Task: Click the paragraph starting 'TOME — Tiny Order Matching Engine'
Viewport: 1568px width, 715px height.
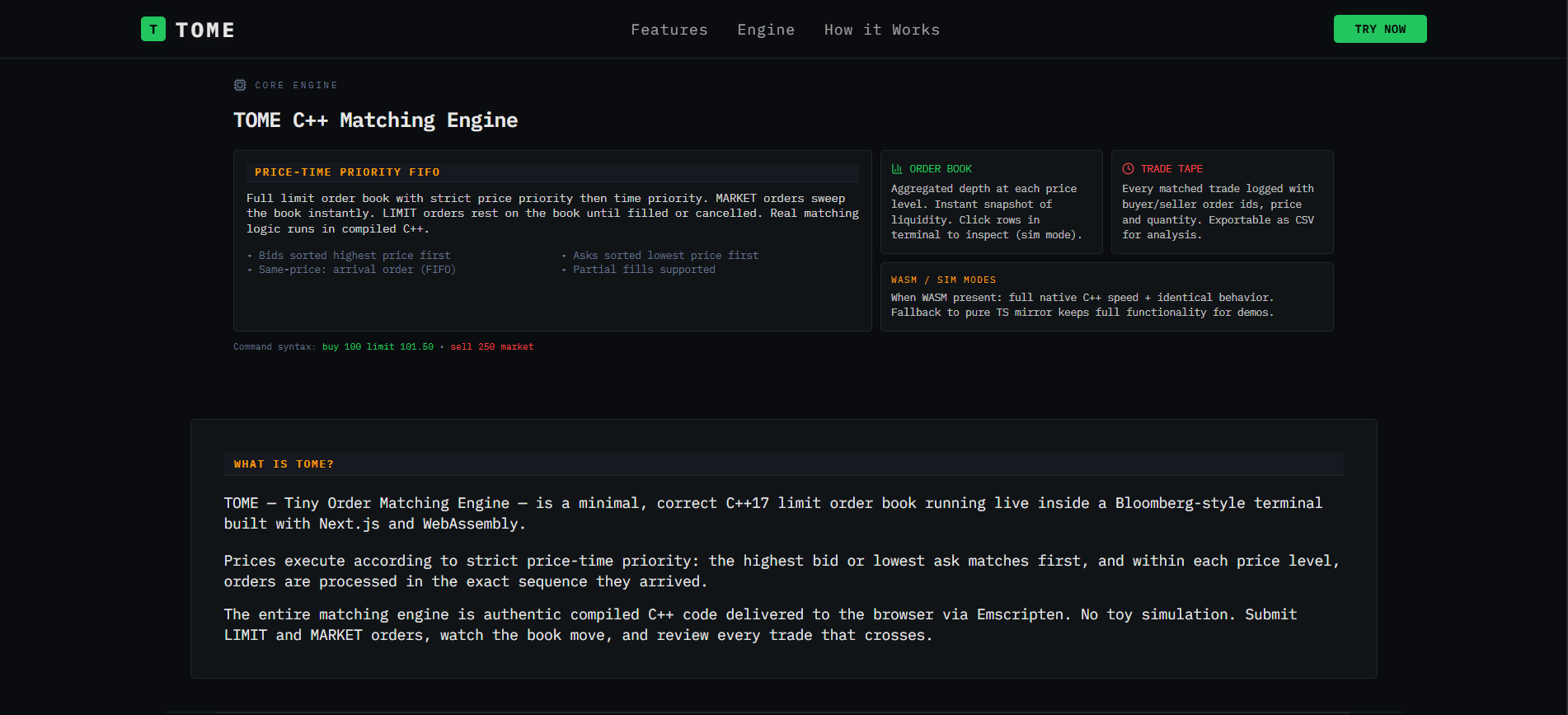Action: pyautogui.click(x=773, y=513)
